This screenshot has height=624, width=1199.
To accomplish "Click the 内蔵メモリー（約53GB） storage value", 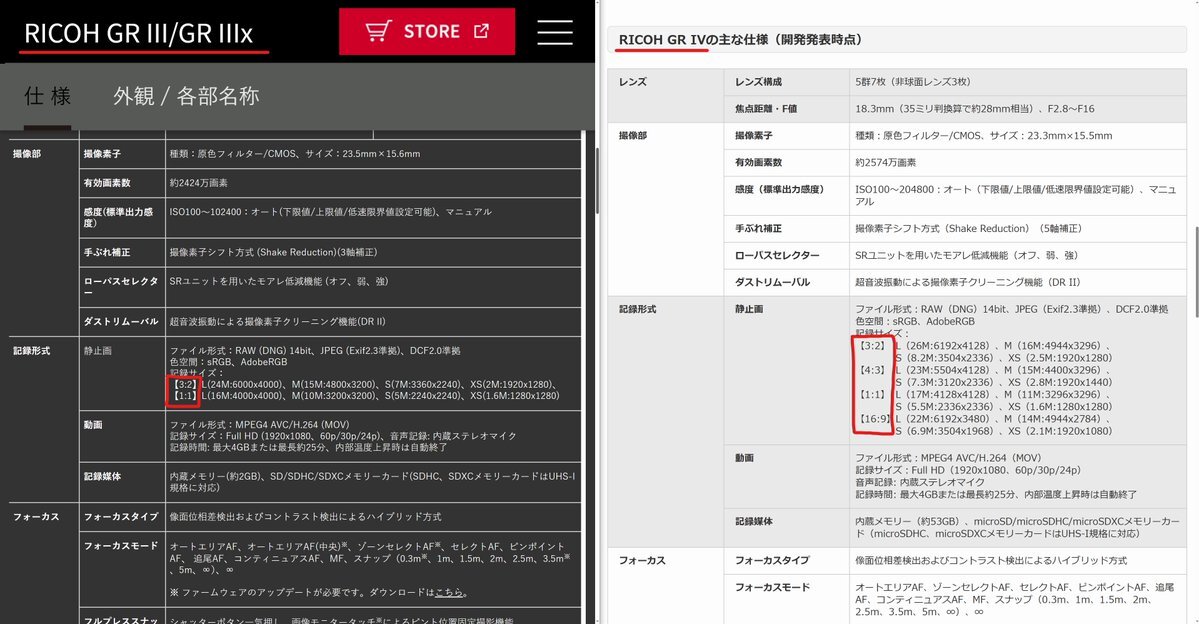I will pos(1017,528).
